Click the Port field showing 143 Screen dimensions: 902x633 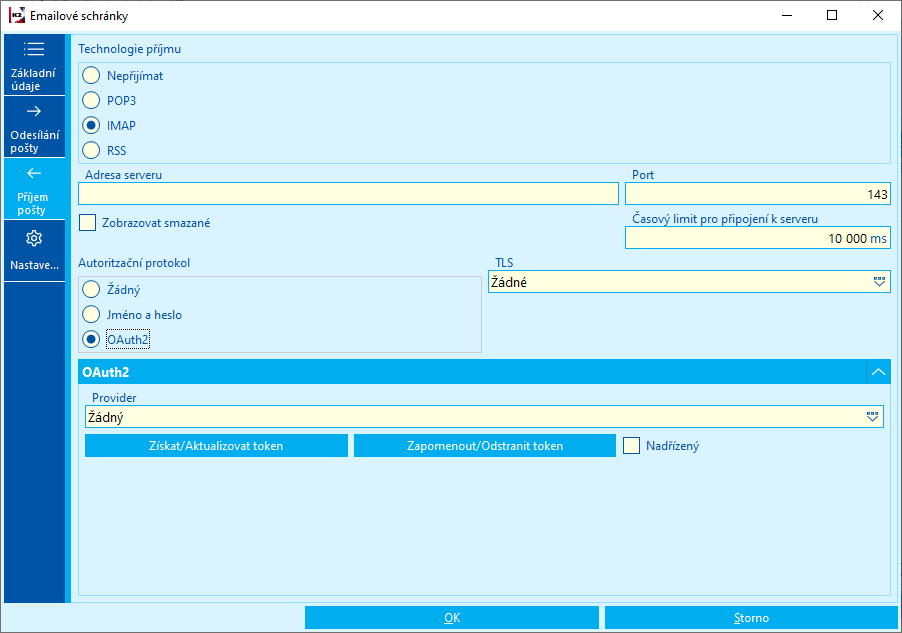758,194
